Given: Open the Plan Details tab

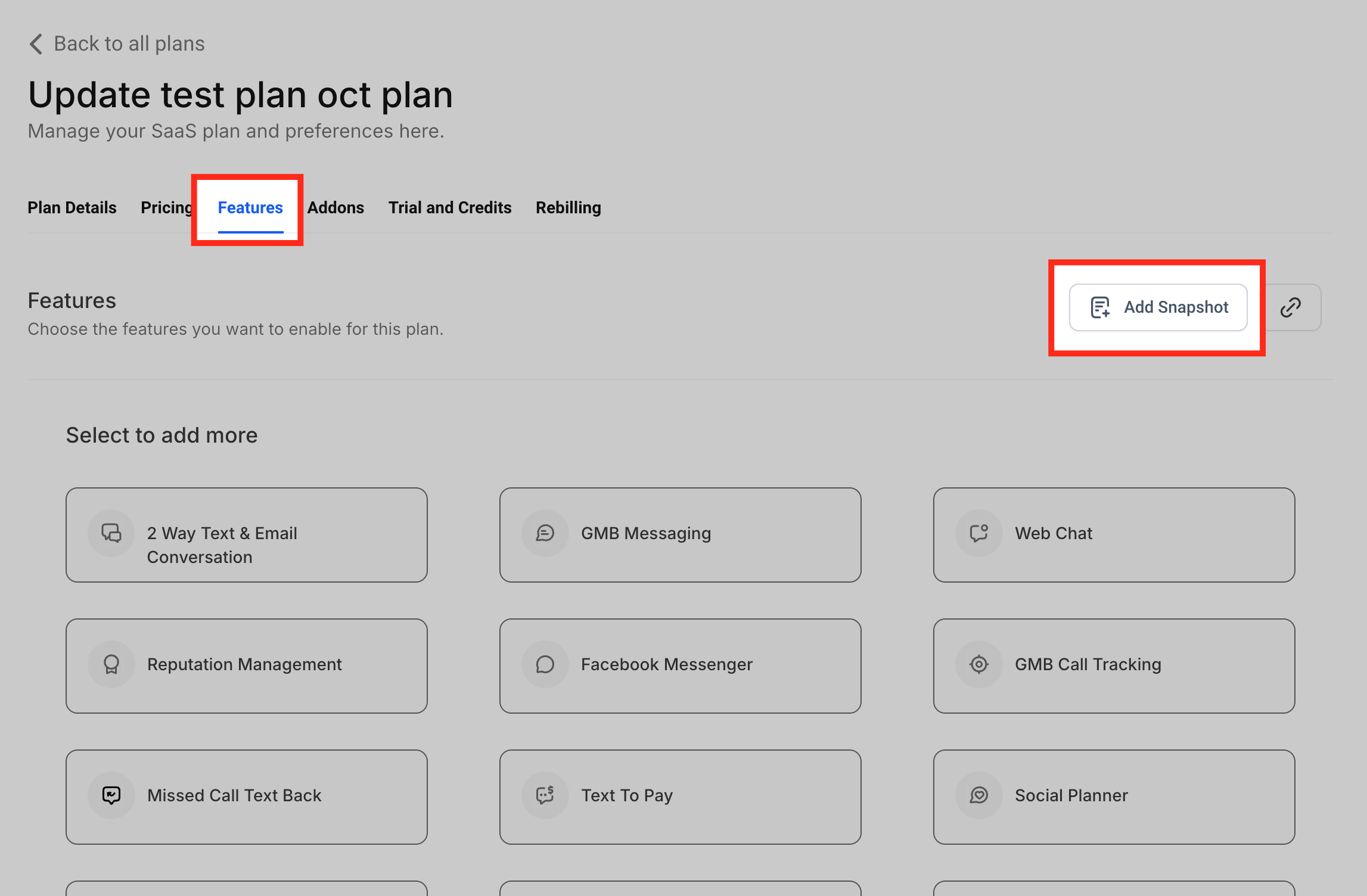Looking at the screenshot, I should point(72,208).
